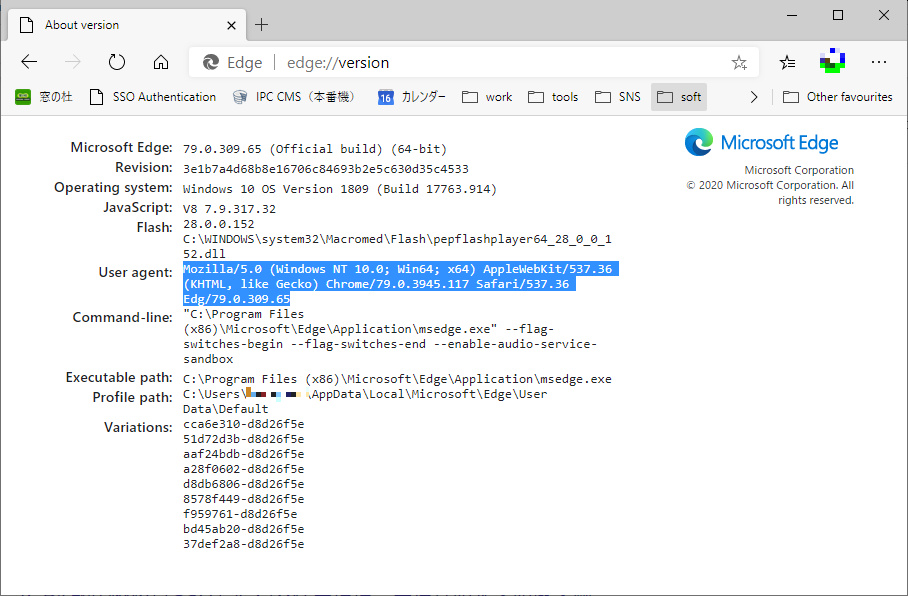908x596 pixels.
Task: Open the Favorites list icon
Action: click(x=786, y=62)
